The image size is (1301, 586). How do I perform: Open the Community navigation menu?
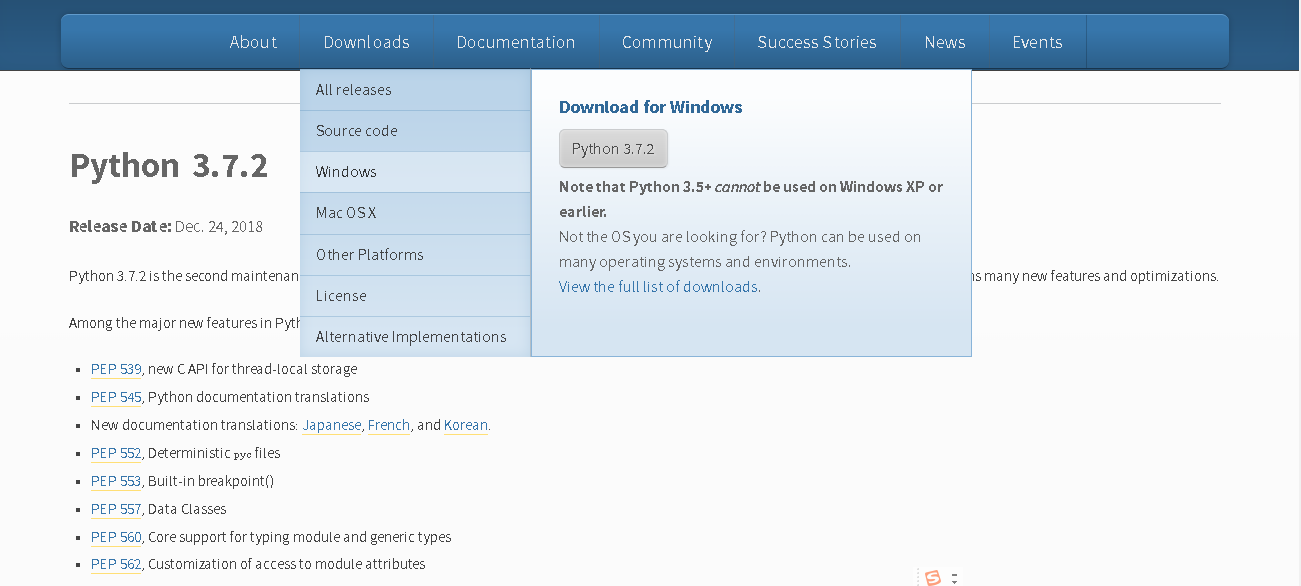pos(666,42)
